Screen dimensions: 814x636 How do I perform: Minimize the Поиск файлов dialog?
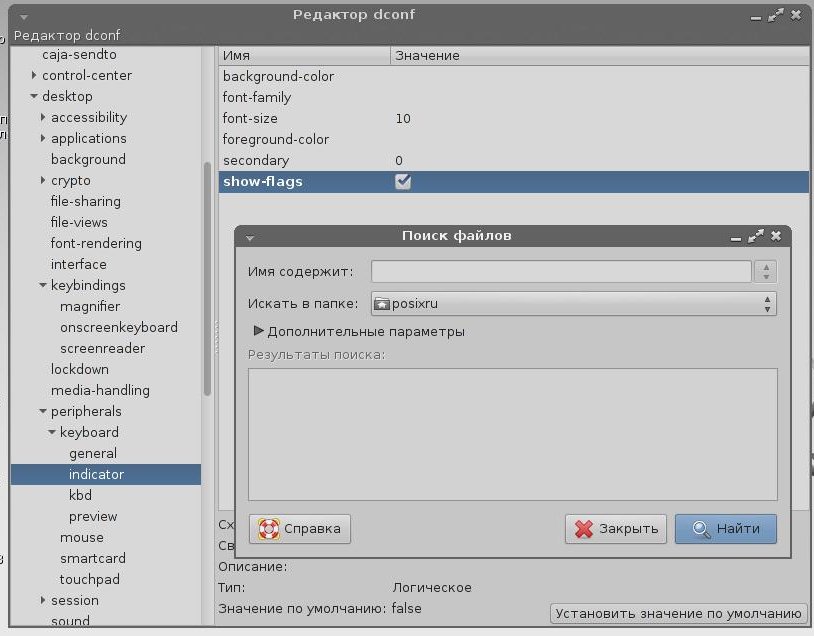point(736,239)
